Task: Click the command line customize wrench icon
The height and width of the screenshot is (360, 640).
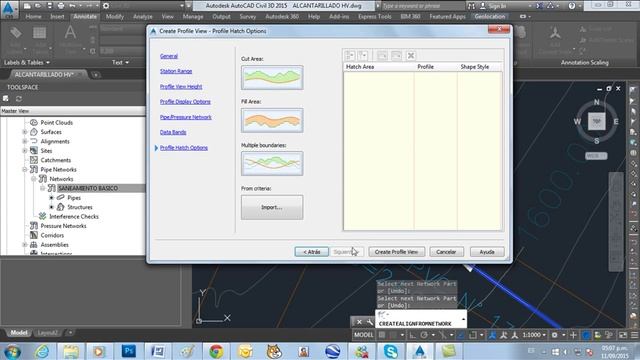Action: pos(370,322)
